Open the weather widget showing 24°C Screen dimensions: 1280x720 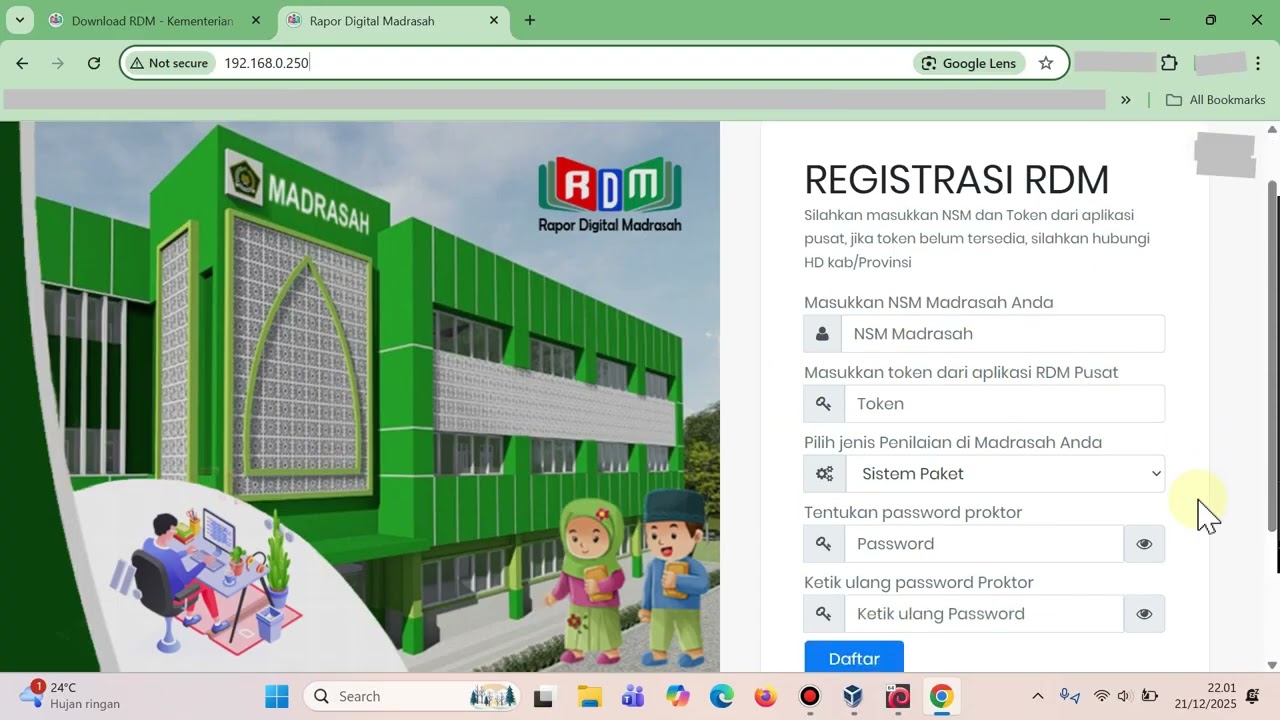(70, 695)
